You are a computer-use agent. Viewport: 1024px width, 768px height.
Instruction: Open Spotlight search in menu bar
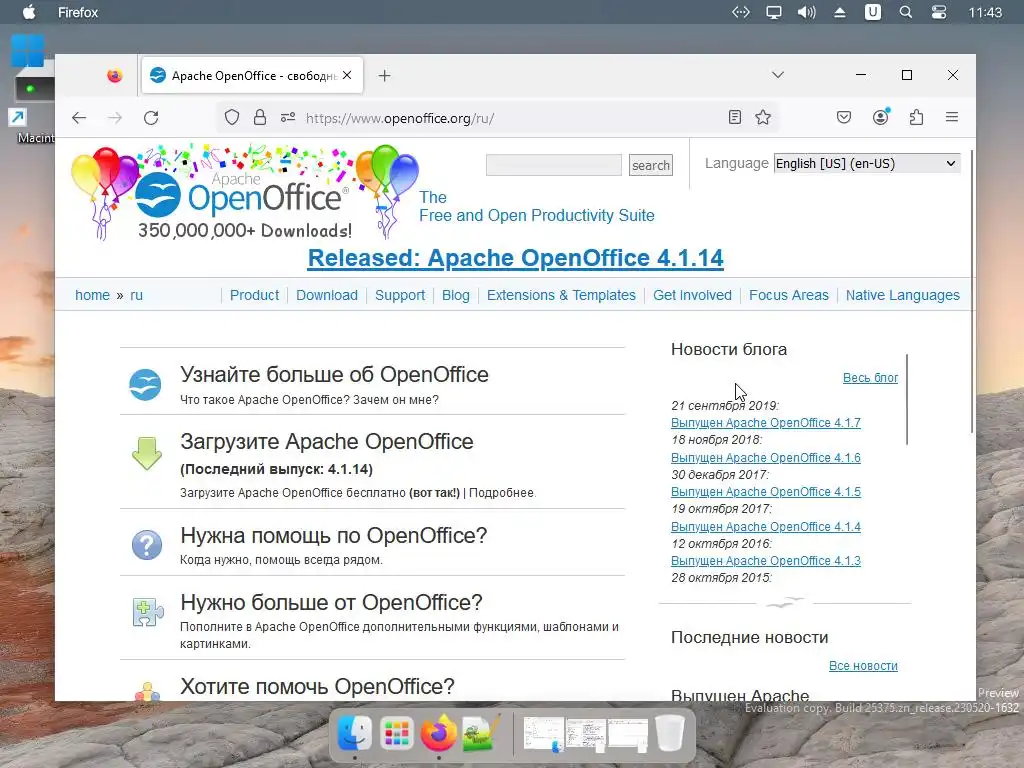click(x=905, y=12)
